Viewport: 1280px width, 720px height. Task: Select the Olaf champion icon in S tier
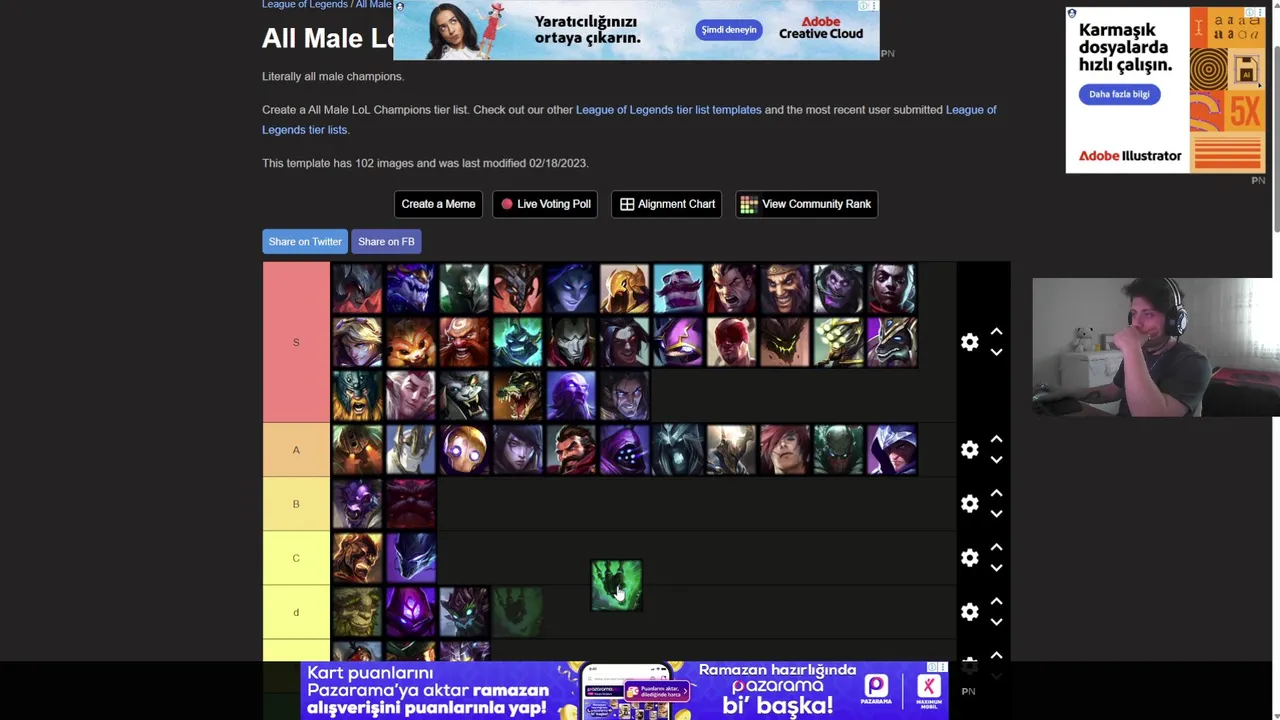[357, 396]
